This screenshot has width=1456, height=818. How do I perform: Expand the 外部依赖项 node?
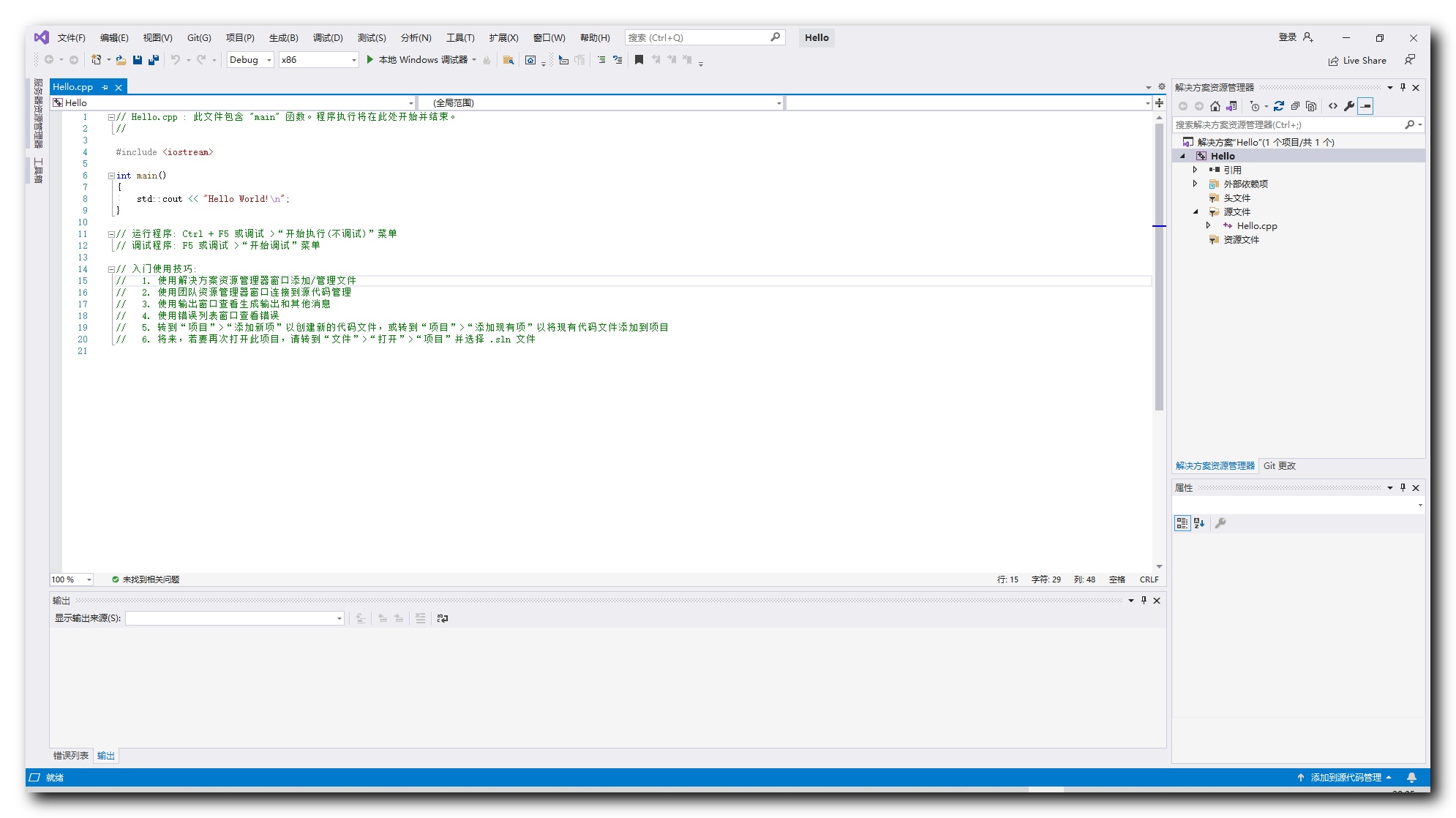tap(1196, 184)
